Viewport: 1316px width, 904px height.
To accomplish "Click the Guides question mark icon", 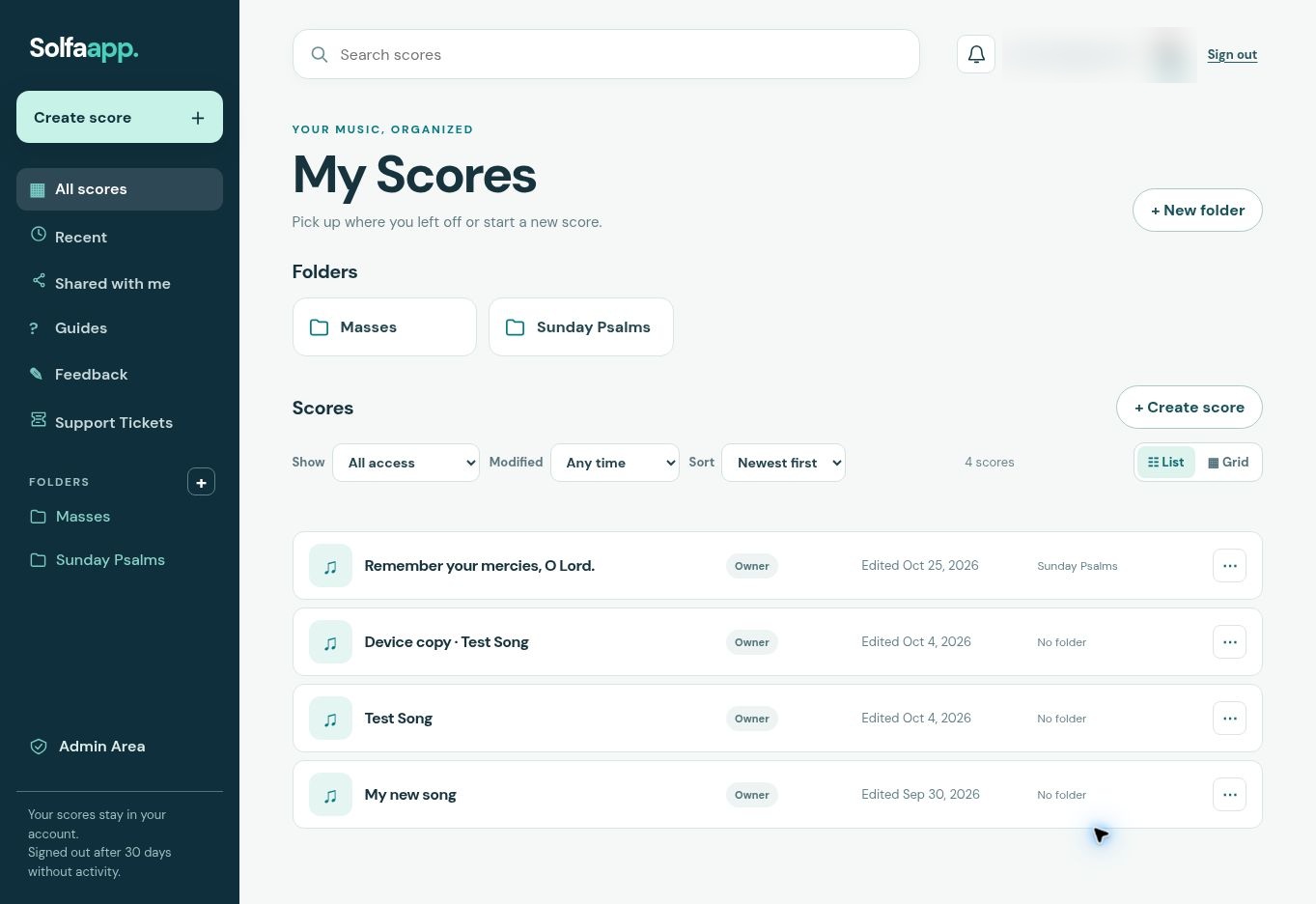I will click(x=34, y=328).
